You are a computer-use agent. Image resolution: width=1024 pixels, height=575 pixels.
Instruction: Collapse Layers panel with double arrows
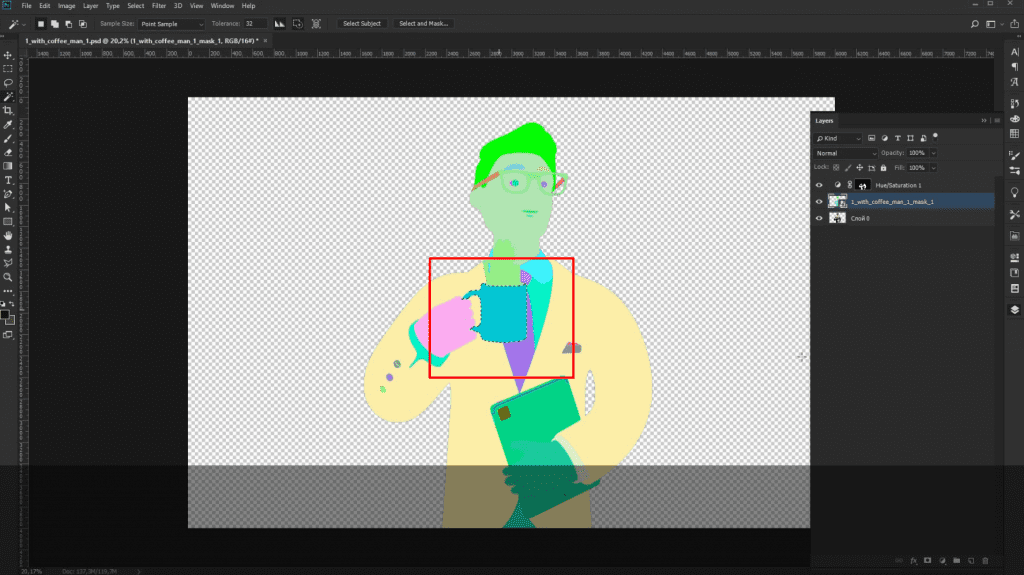984,121
